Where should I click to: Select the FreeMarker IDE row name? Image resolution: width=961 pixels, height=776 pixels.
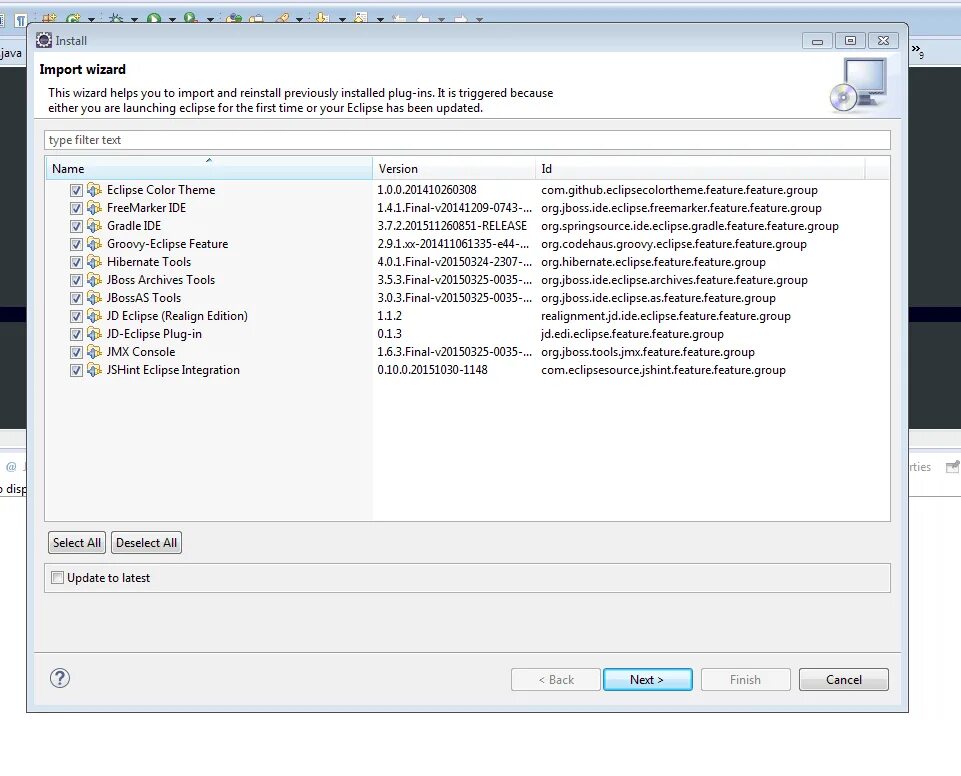tap(146, 208)
